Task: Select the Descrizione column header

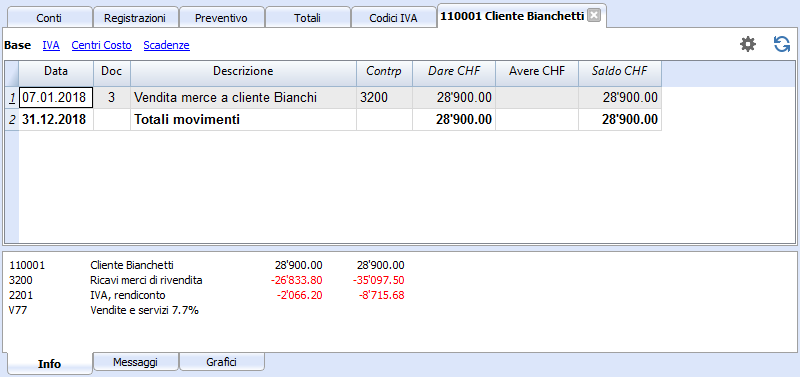Action: click(x=243, y=71)
